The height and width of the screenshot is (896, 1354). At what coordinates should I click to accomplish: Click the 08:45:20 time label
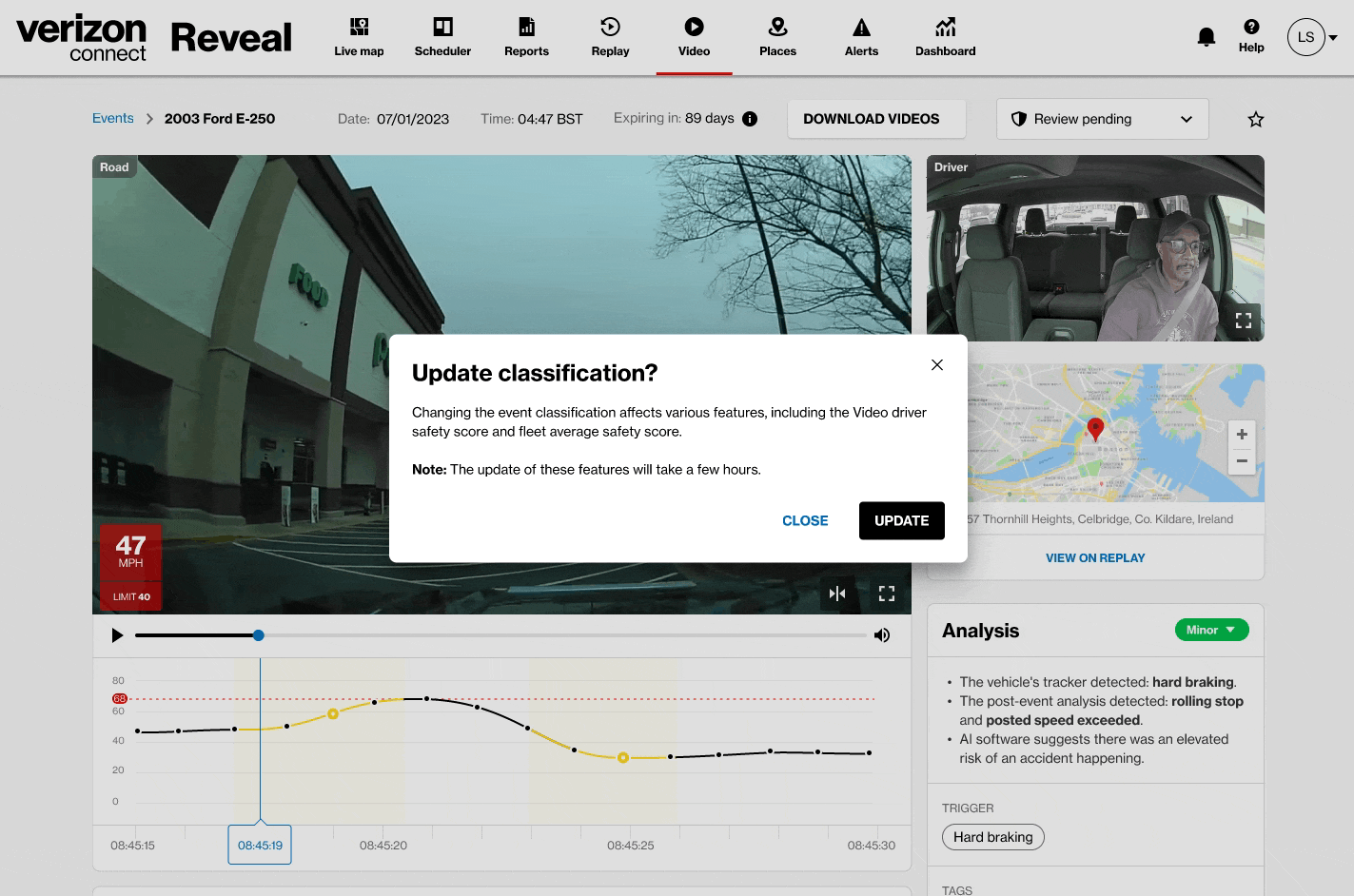[383, 846]
